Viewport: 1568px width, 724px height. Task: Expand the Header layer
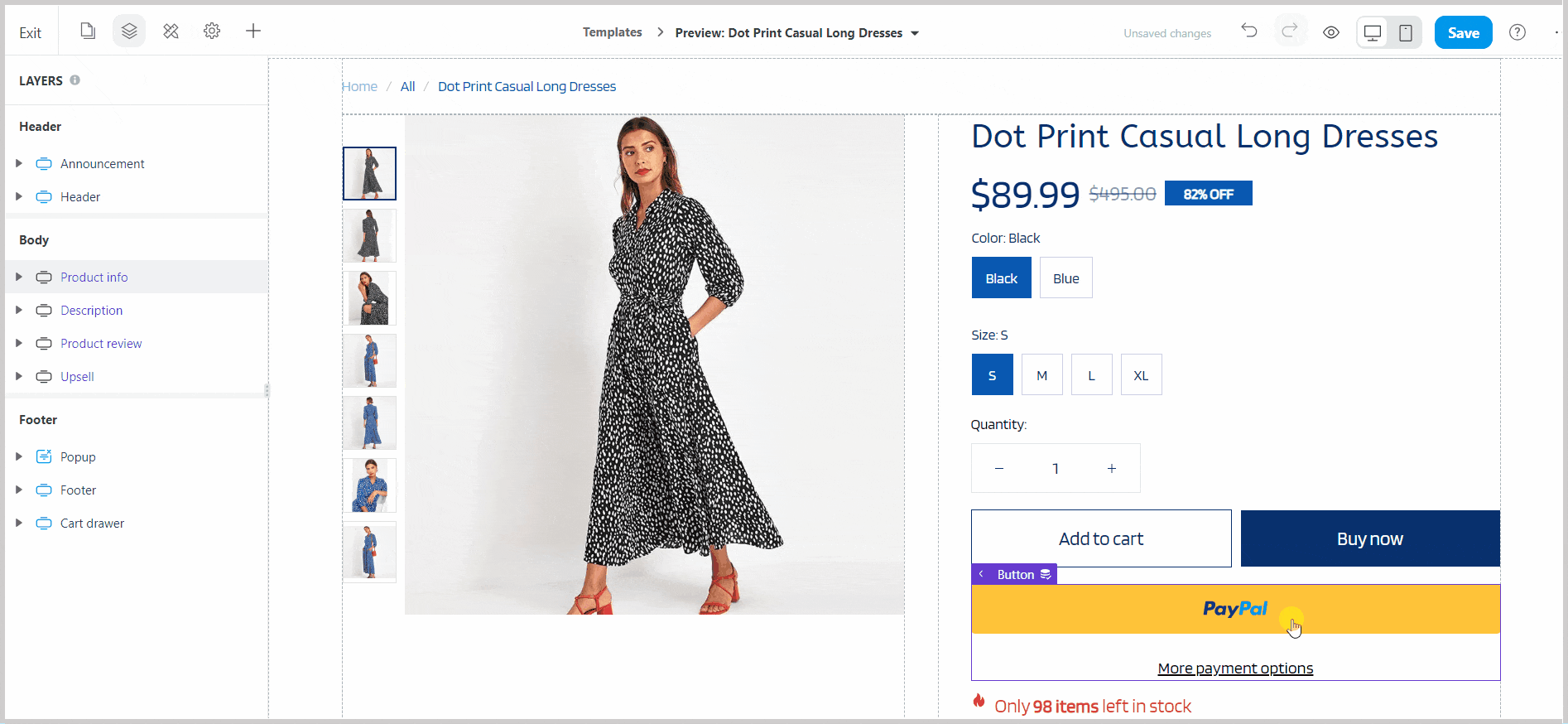coord(19,197)
